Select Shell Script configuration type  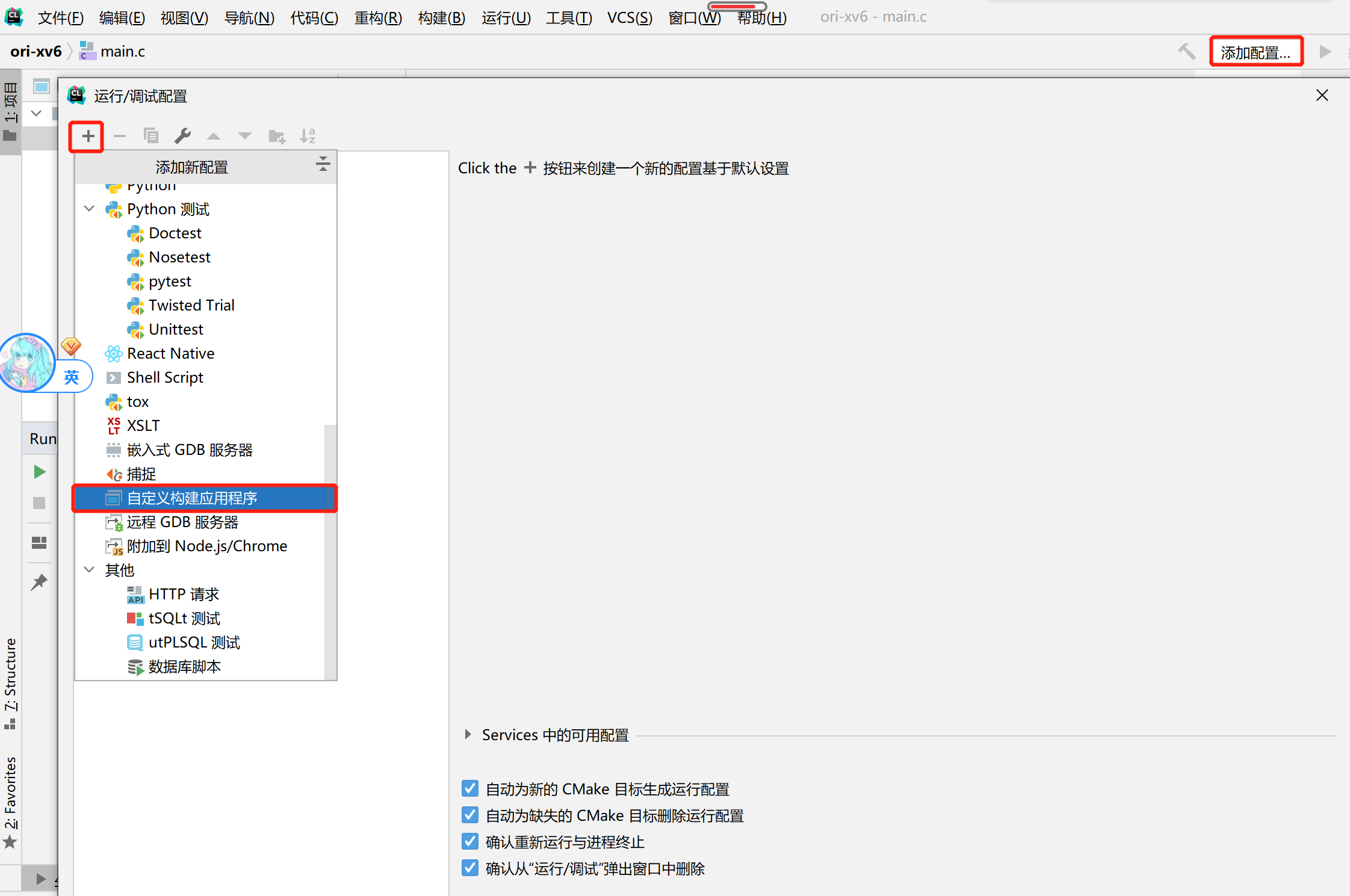(x=165, y=377)
